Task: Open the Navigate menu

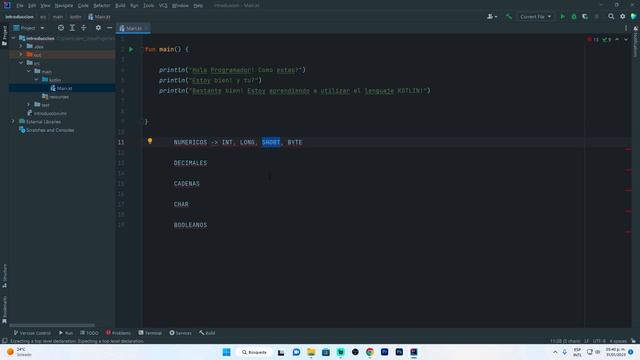Action: [x=64, y=6]
